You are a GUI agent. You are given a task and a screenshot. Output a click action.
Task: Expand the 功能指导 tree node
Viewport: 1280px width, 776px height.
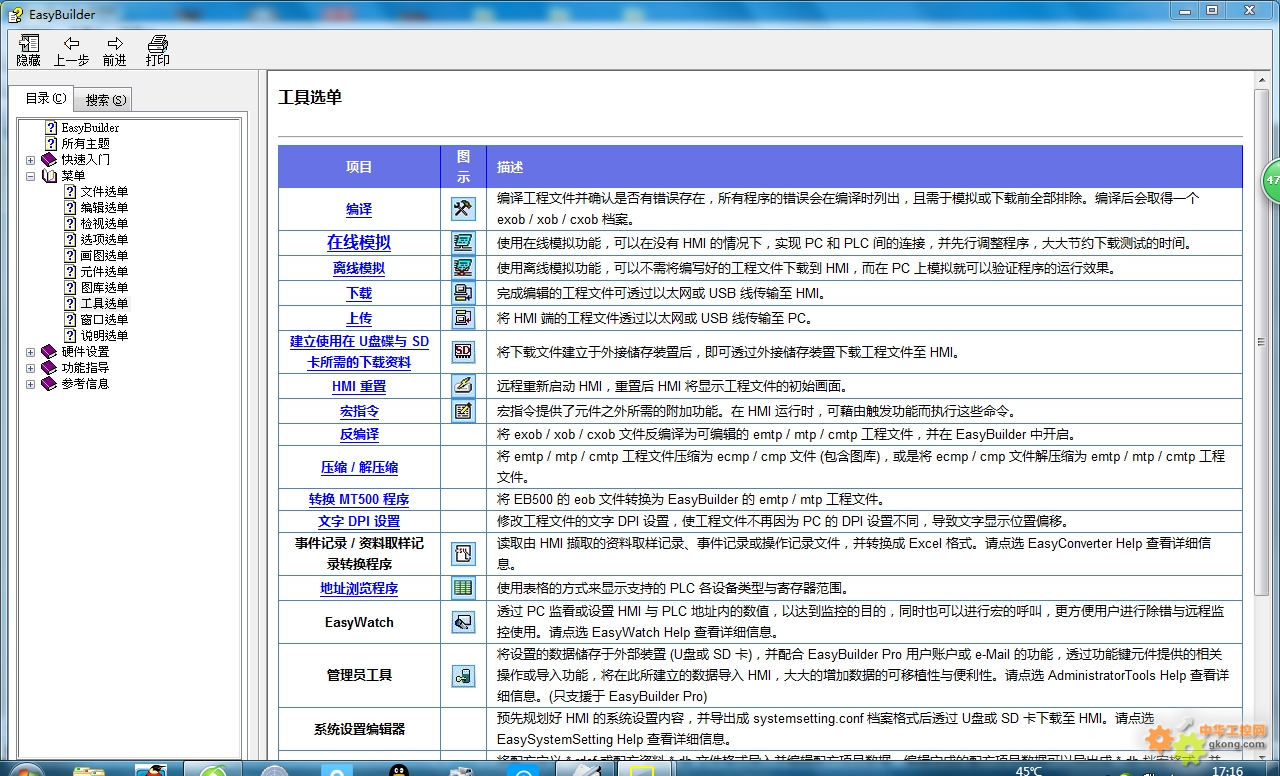[30, 368]
